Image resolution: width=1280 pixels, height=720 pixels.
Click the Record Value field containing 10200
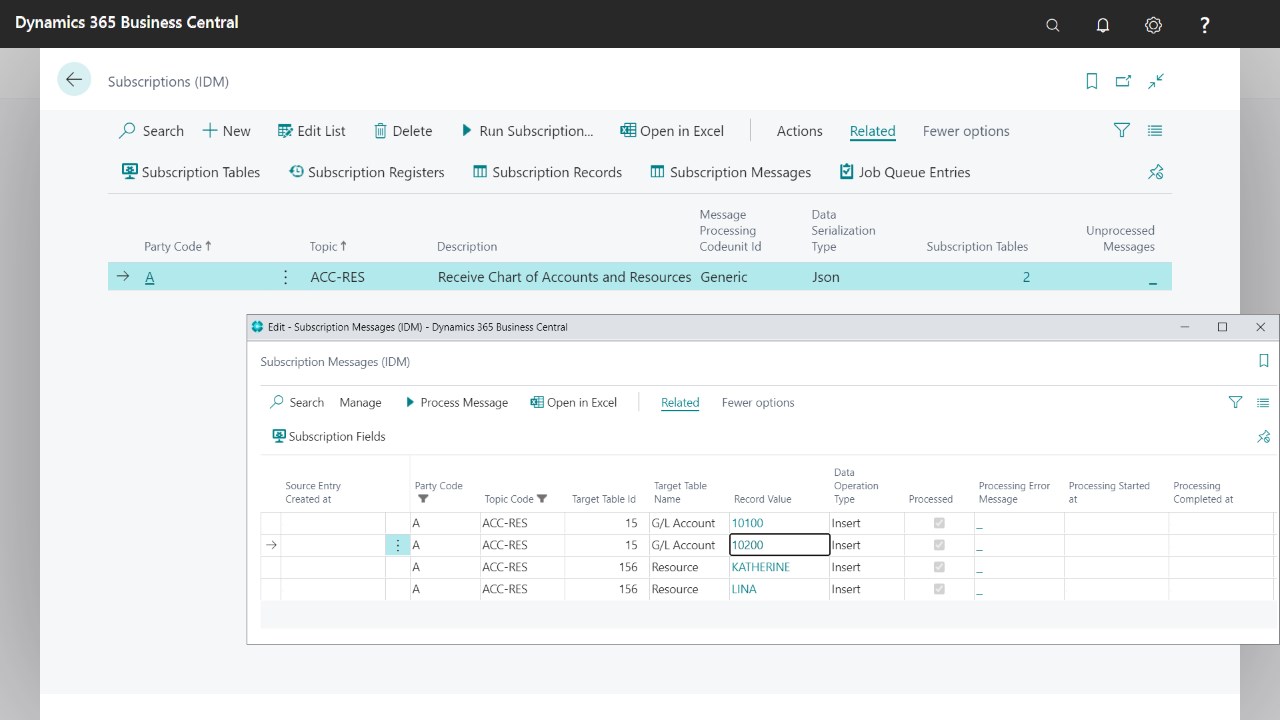pos(780,545)
